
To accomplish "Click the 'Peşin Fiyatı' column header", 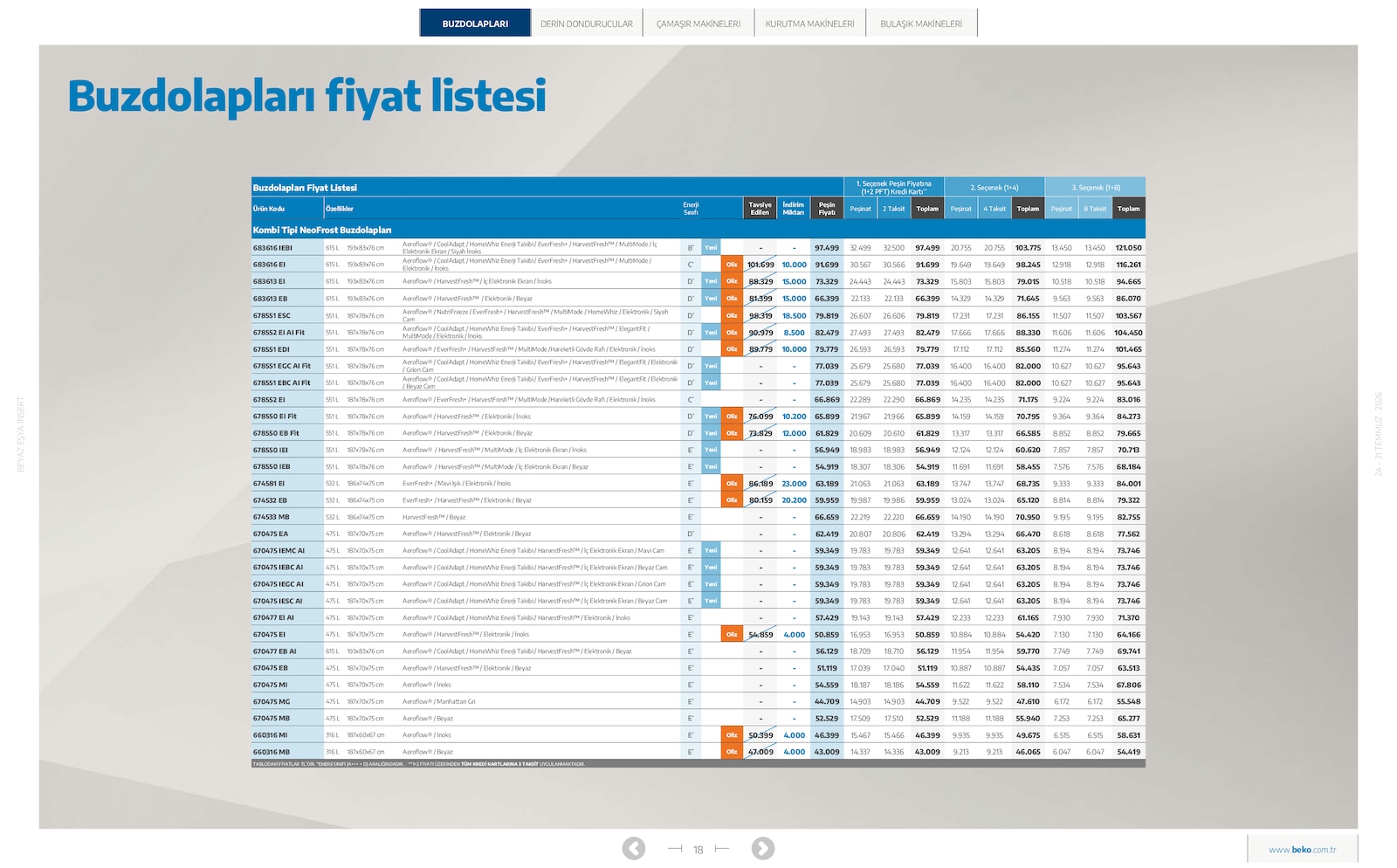I will click(827, 209).
